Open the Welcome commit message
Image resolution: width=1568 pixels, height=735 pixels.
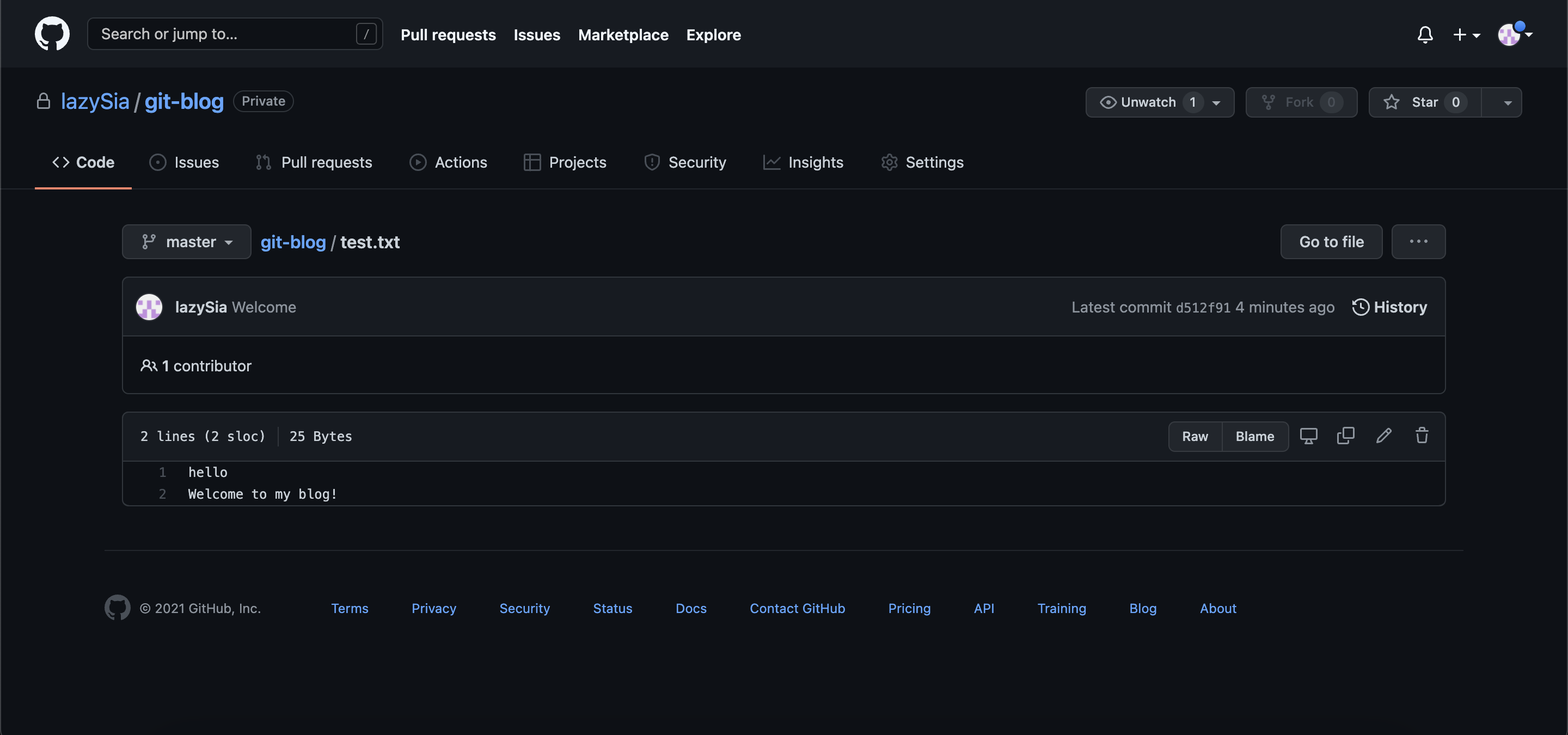point(264,307)
